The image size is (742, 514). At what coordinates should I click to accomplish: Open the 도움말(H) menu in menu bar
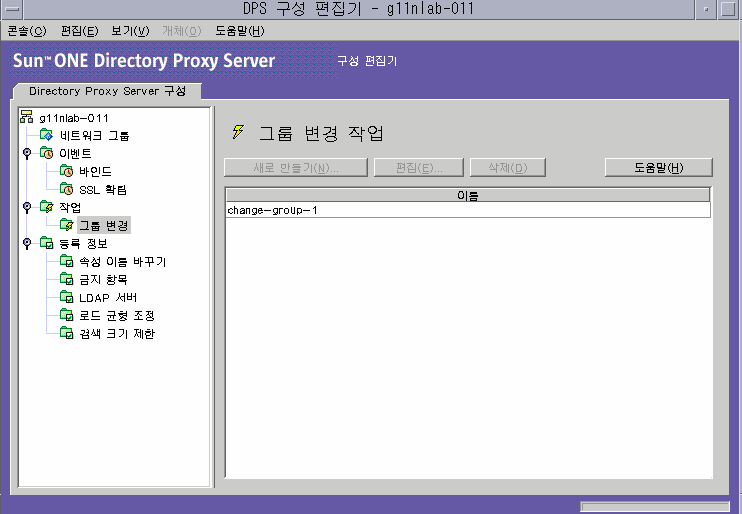pos(240,31)
